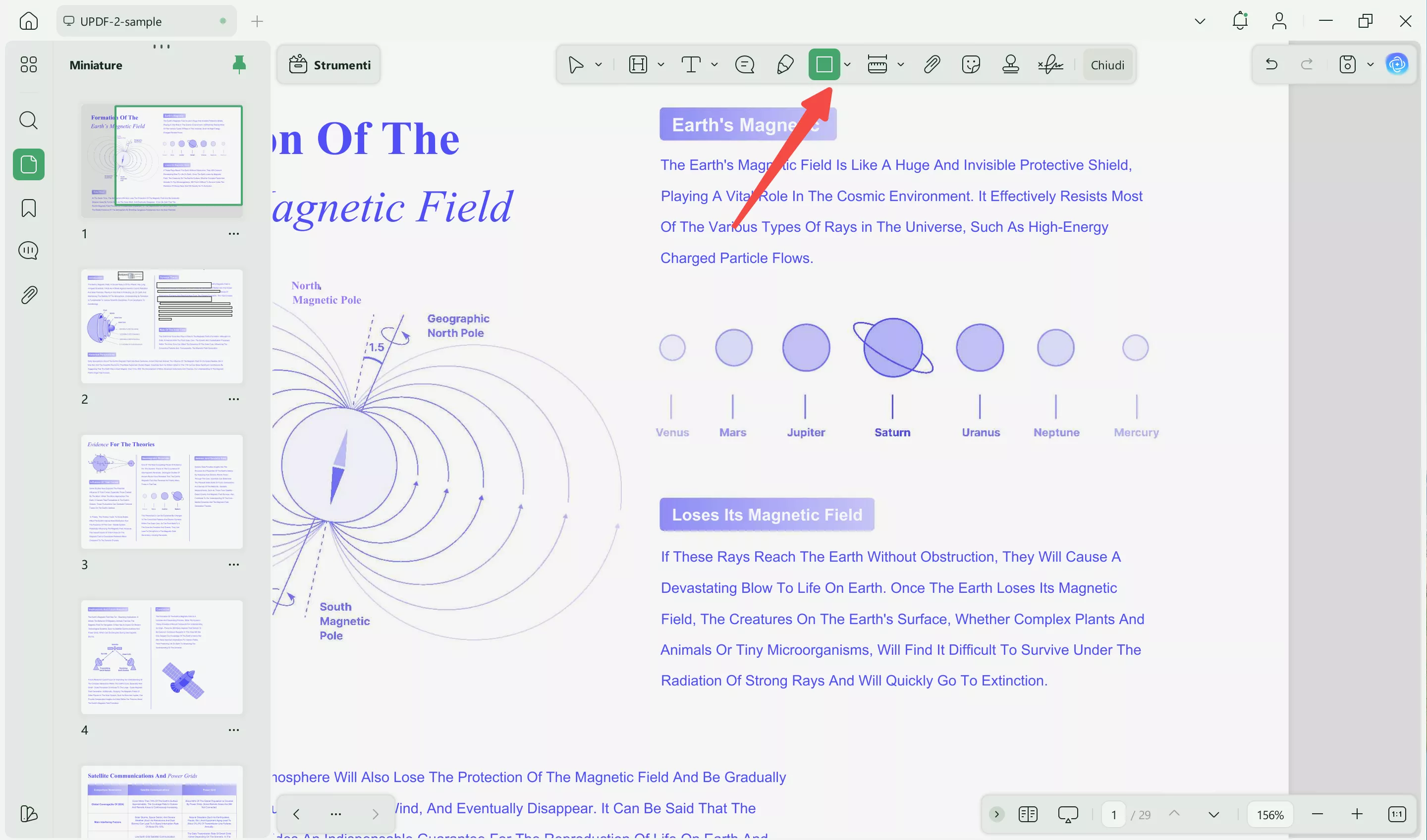This screenshot has height=840, width=1427.
Task: Select the rectangle shape tool
Action: 823,64
